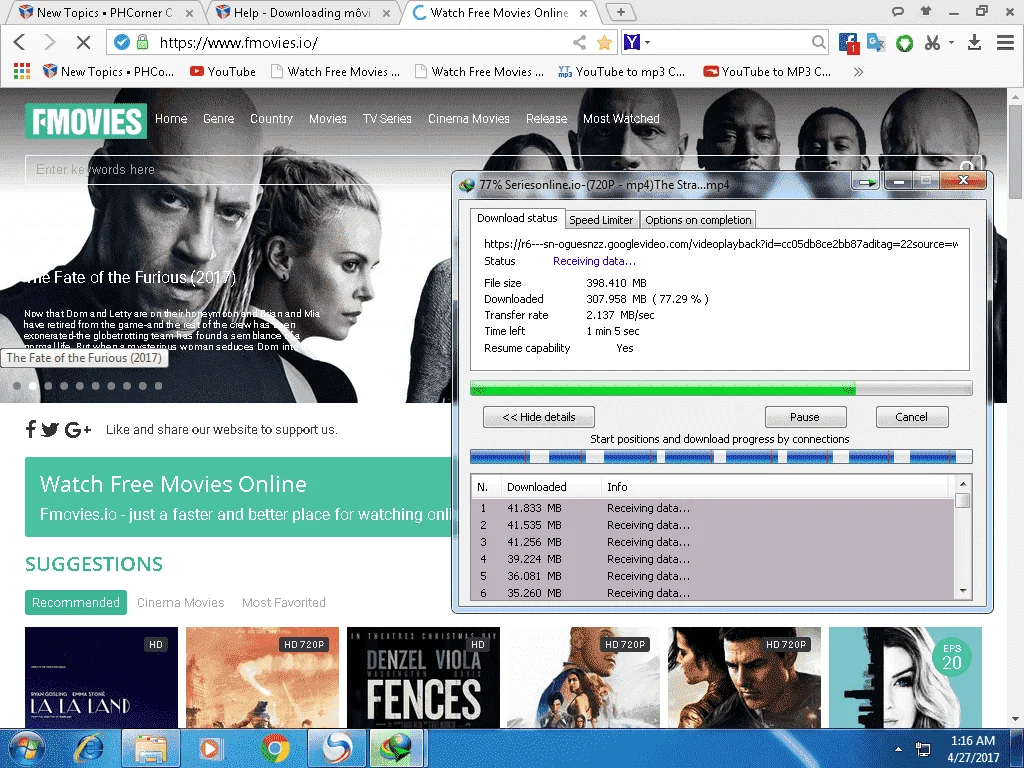
Task: Click Hide details button
Action: [x=539, y=417]
